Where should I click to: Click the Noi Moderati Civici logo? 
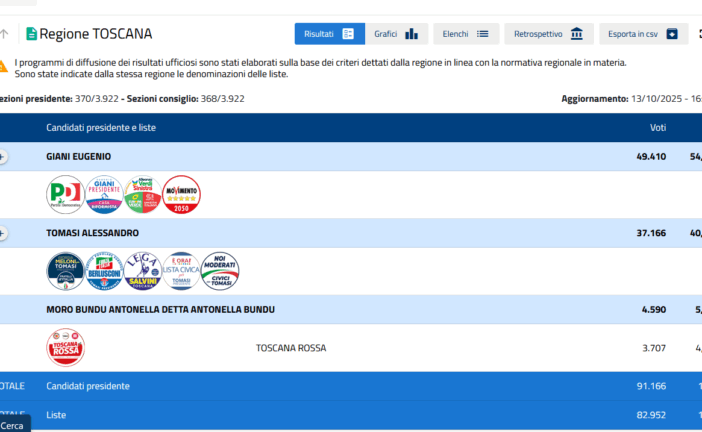click(x=220, y=271)
